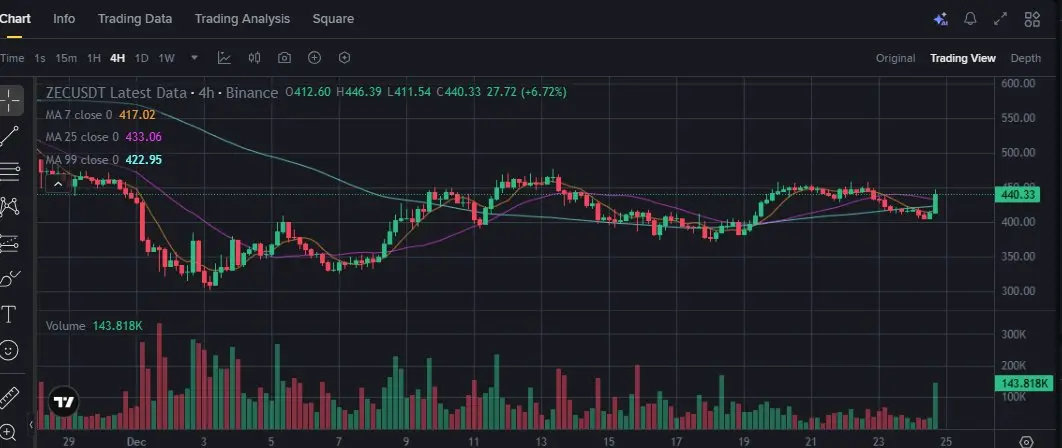The height and width of the screenshot is (448, 1062).
Task: Click the ZECUSDT Latest Data title
Action: coord(115,93)
